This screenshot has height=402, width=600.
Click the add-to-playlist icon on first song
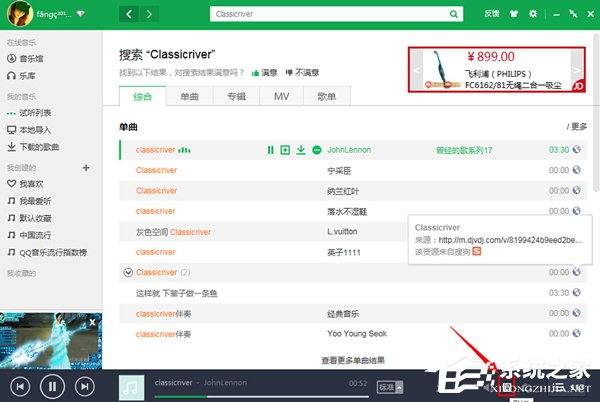pyautogui.click(x=285, y=150)
